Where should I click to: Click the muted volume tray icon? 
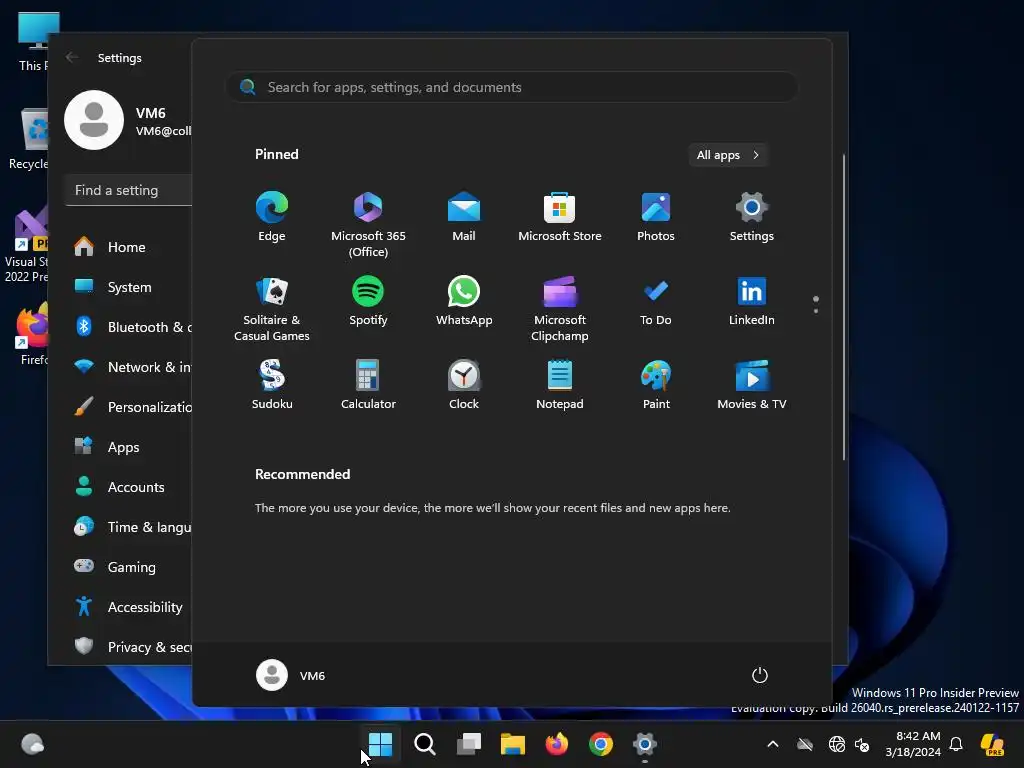862,744
